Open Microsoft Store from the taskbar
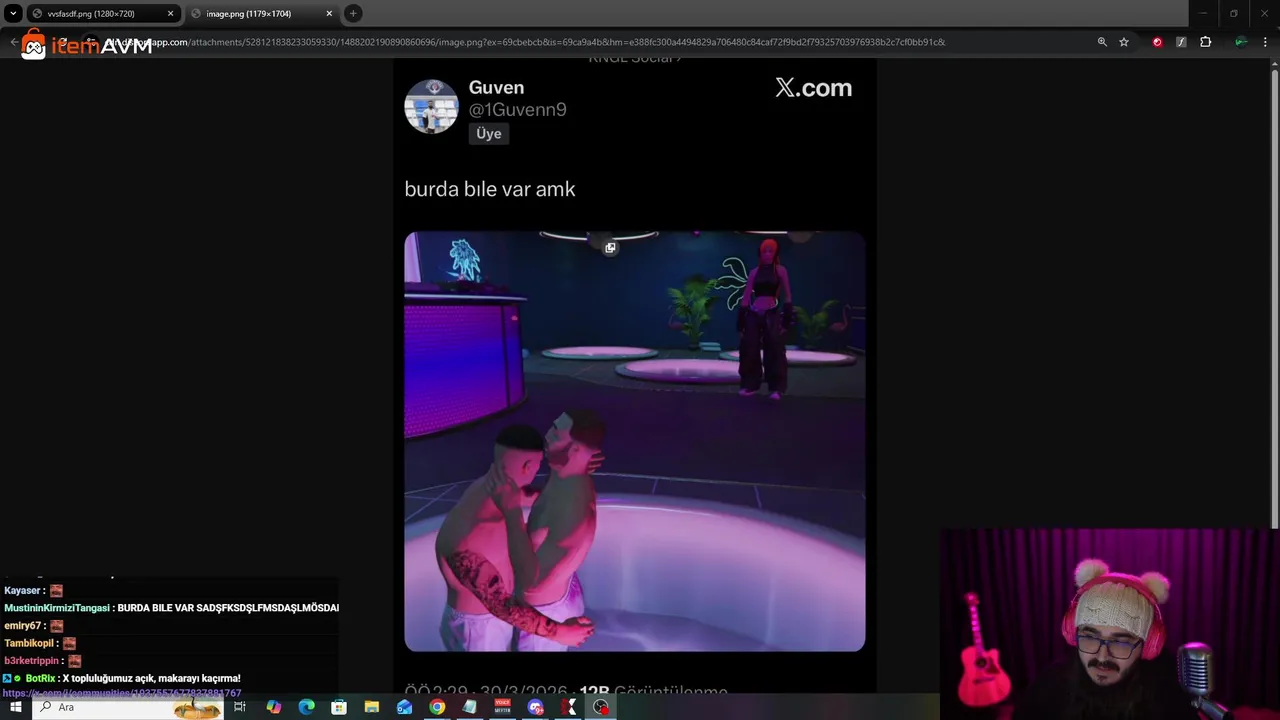Screen dimensions: 1280x720 pos(339,707)
